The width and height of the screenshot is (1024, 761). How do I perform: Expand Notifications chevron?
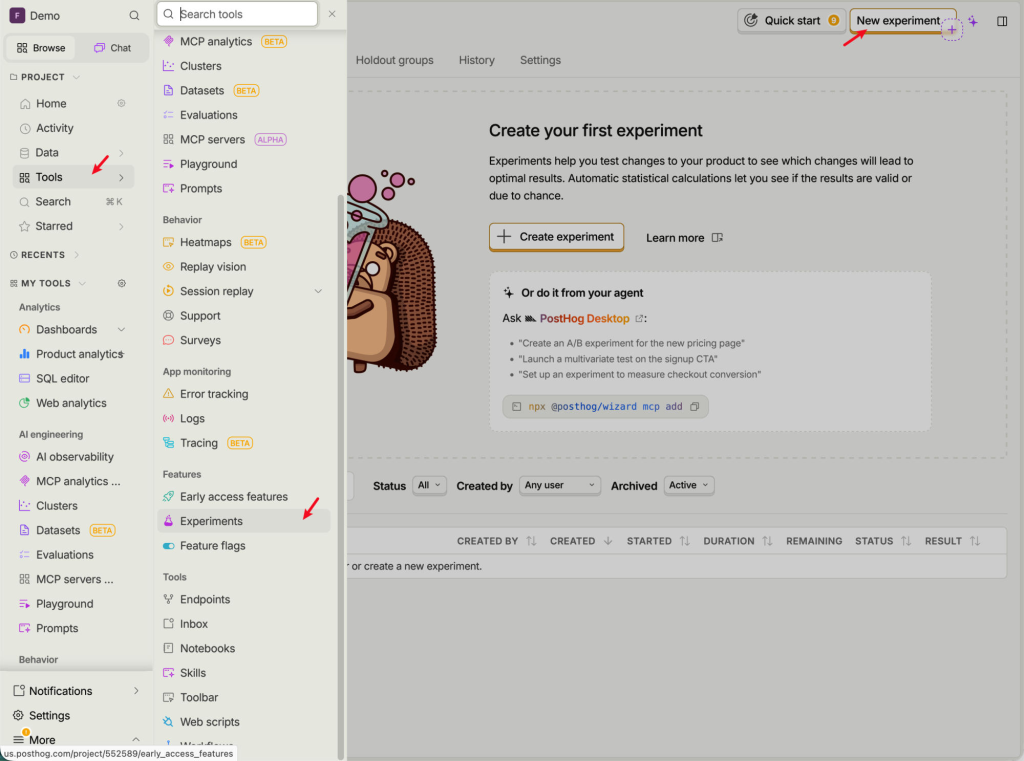point(136,691)
